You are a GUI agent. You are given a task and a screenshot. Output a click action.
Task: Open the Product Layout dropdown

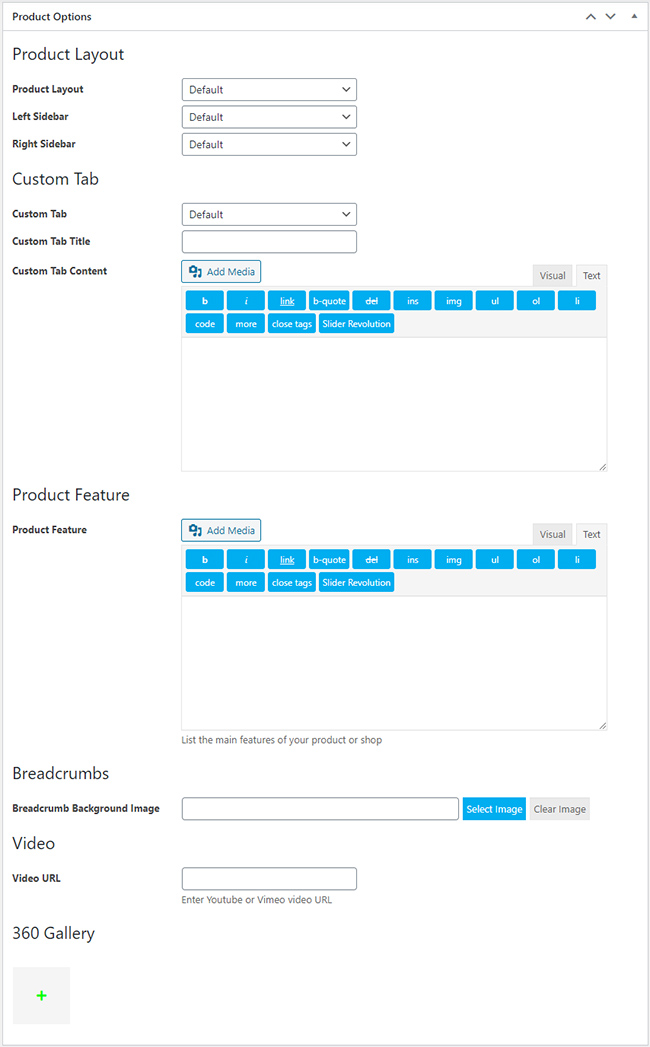pyautogui.click(x=269, y=89)
